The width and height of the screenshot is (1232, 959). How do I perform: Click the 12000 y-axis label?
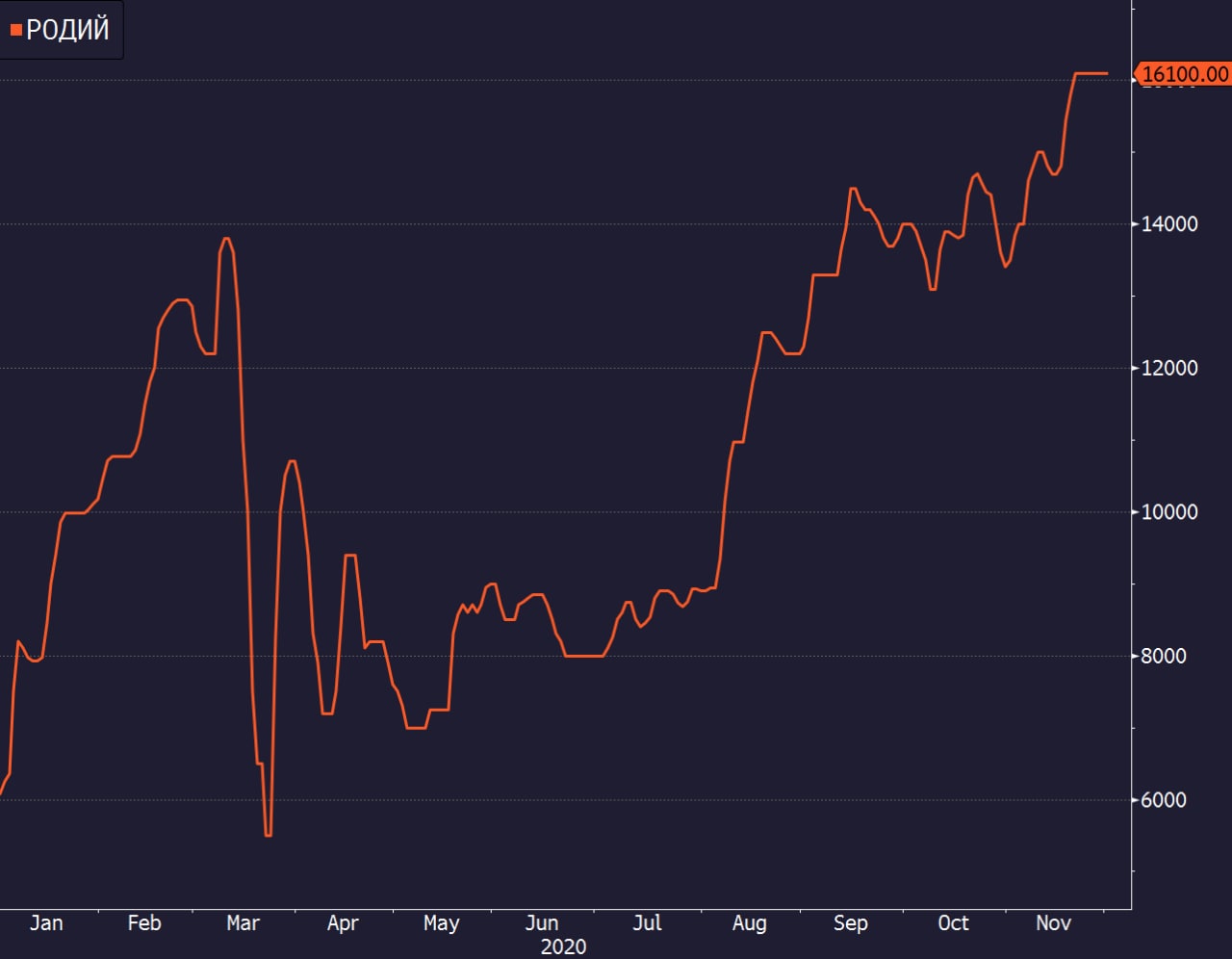point(1169,368)
